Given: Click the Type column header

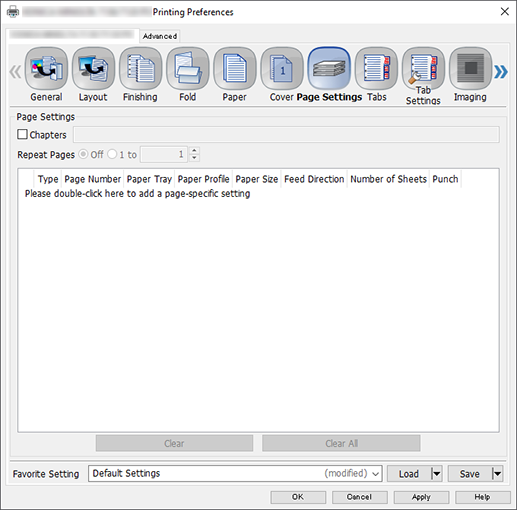Looking at the screenshot, I should coord(48,179).
